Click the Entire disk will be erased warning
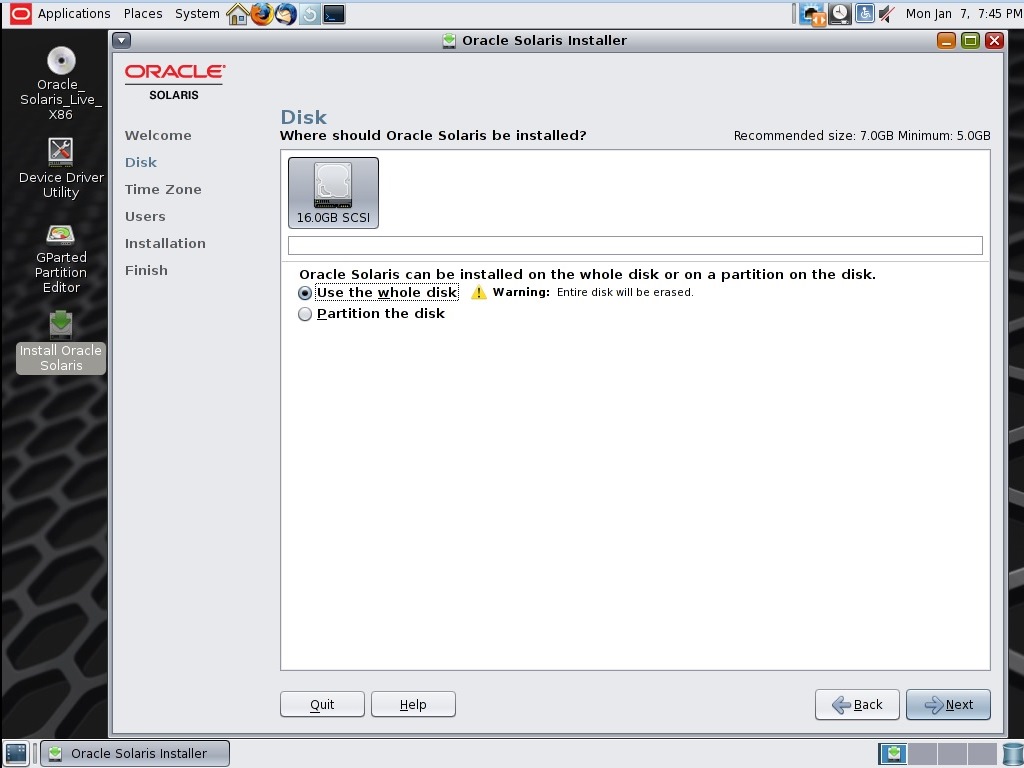This screenshot has height=768, width=1024. [x=625, y=293]
